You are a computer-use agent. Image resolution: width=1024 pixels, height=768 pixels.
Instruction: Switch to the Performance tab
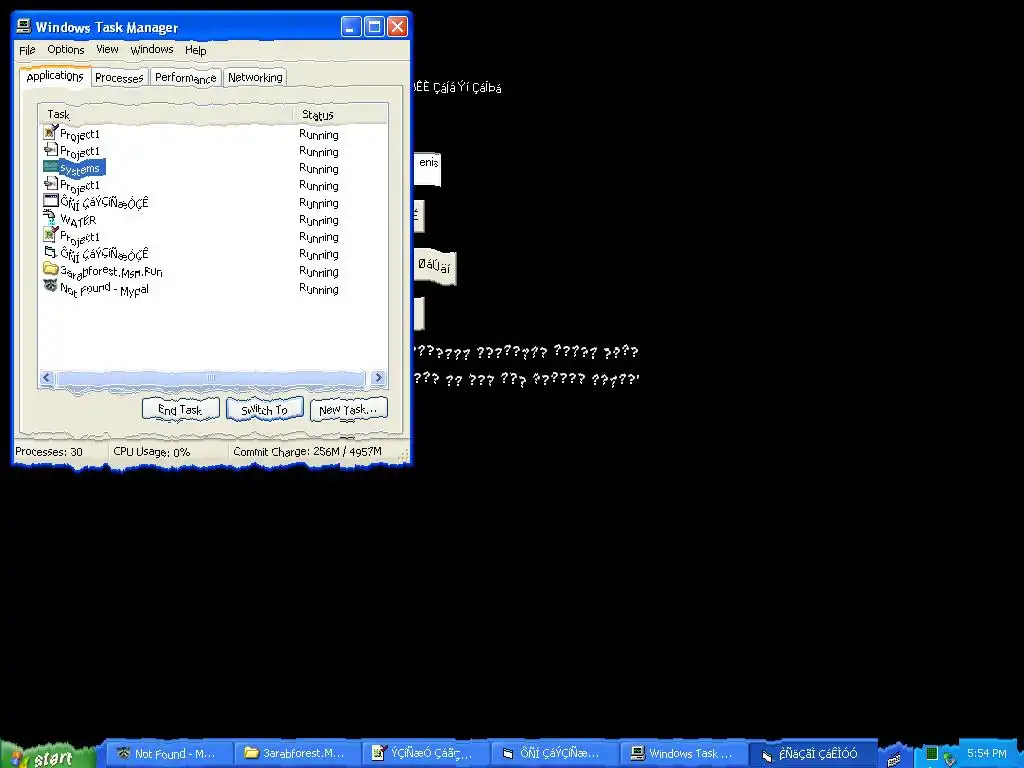click(185, 78)
